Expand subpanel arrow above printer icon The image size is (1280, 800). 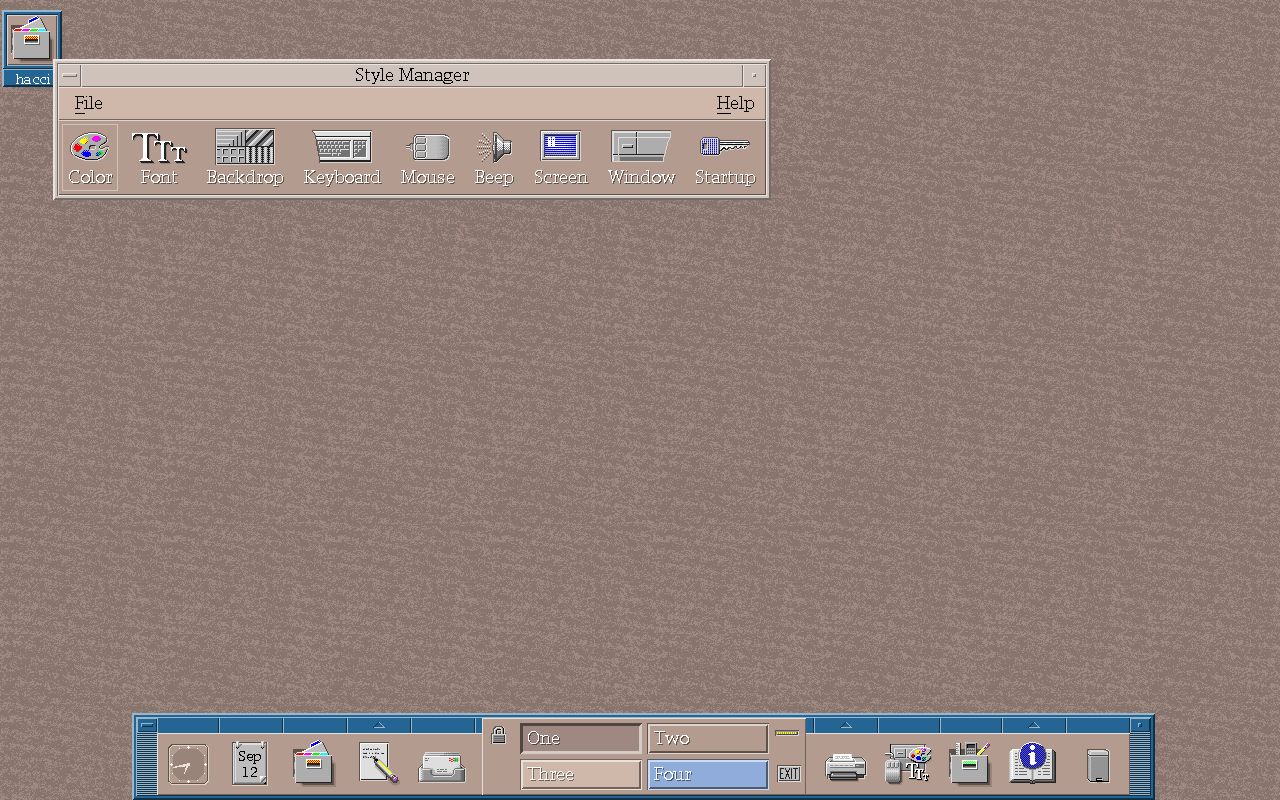[x=846, y=725]
